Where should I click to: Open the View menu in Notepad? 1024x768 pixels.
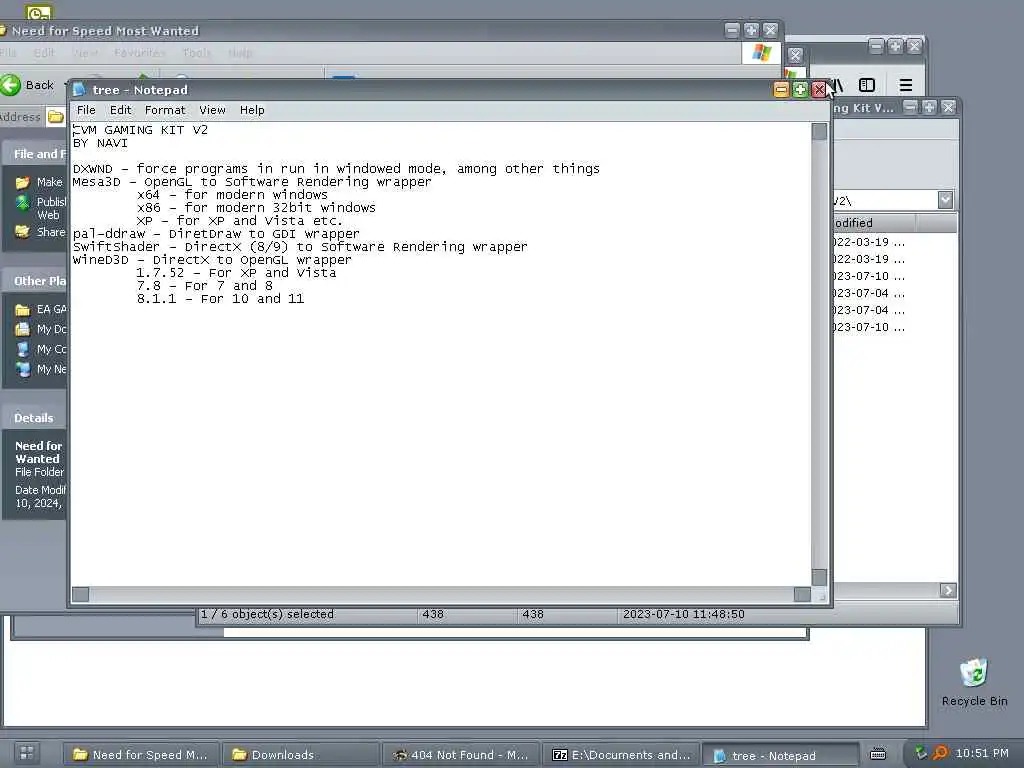coord(212,110)
